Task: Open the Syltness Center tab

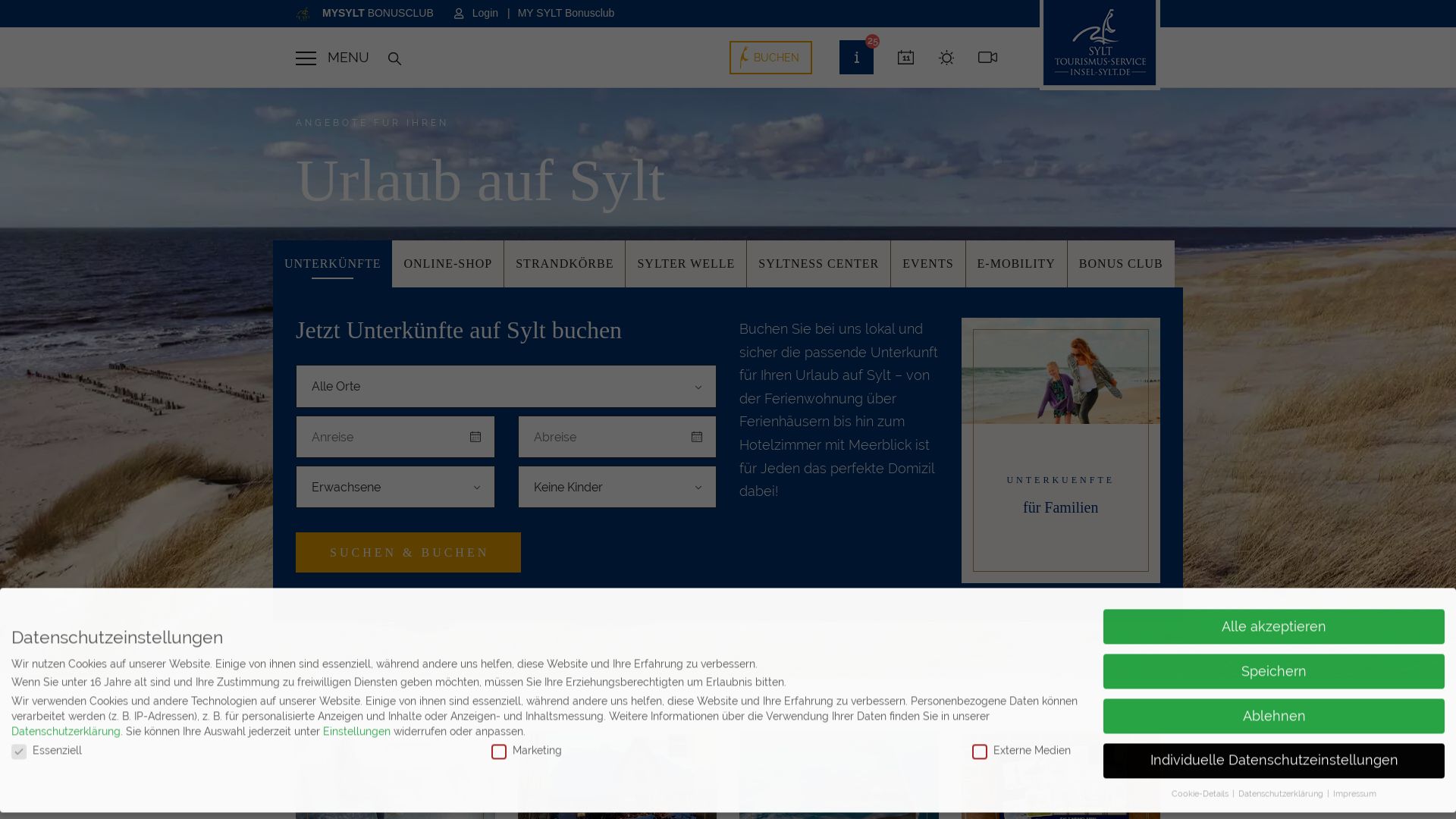Action: 818,264
